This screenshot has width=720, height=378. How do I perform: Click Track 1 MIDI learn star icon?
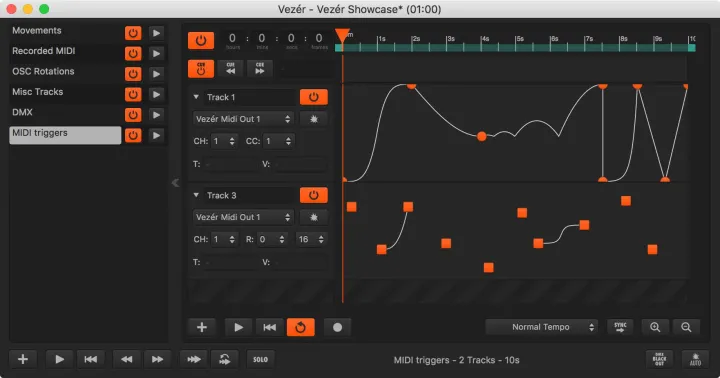[314, 119]
